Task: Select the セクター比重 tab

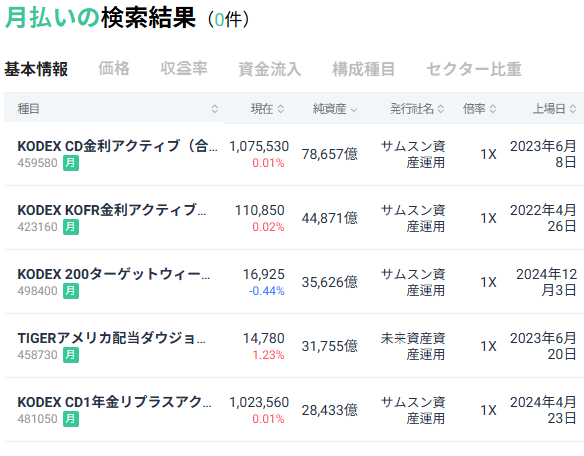Action: [x=474, y=69]
